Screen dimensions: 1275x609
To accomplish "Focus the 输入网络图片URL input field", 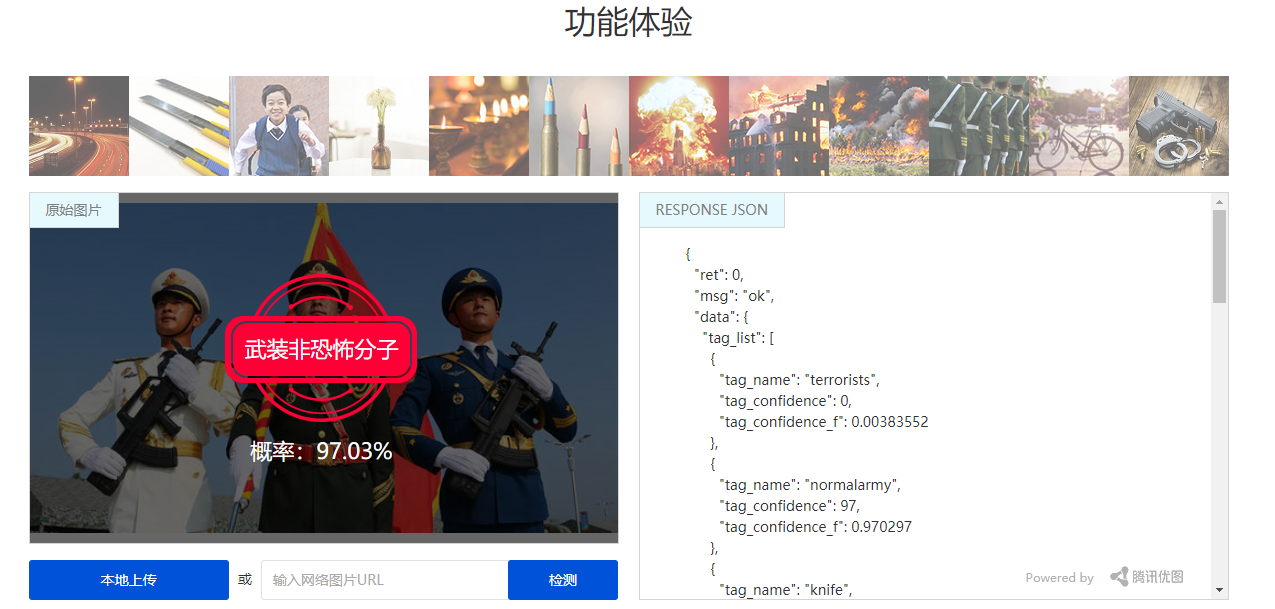I will click(385, 580).
